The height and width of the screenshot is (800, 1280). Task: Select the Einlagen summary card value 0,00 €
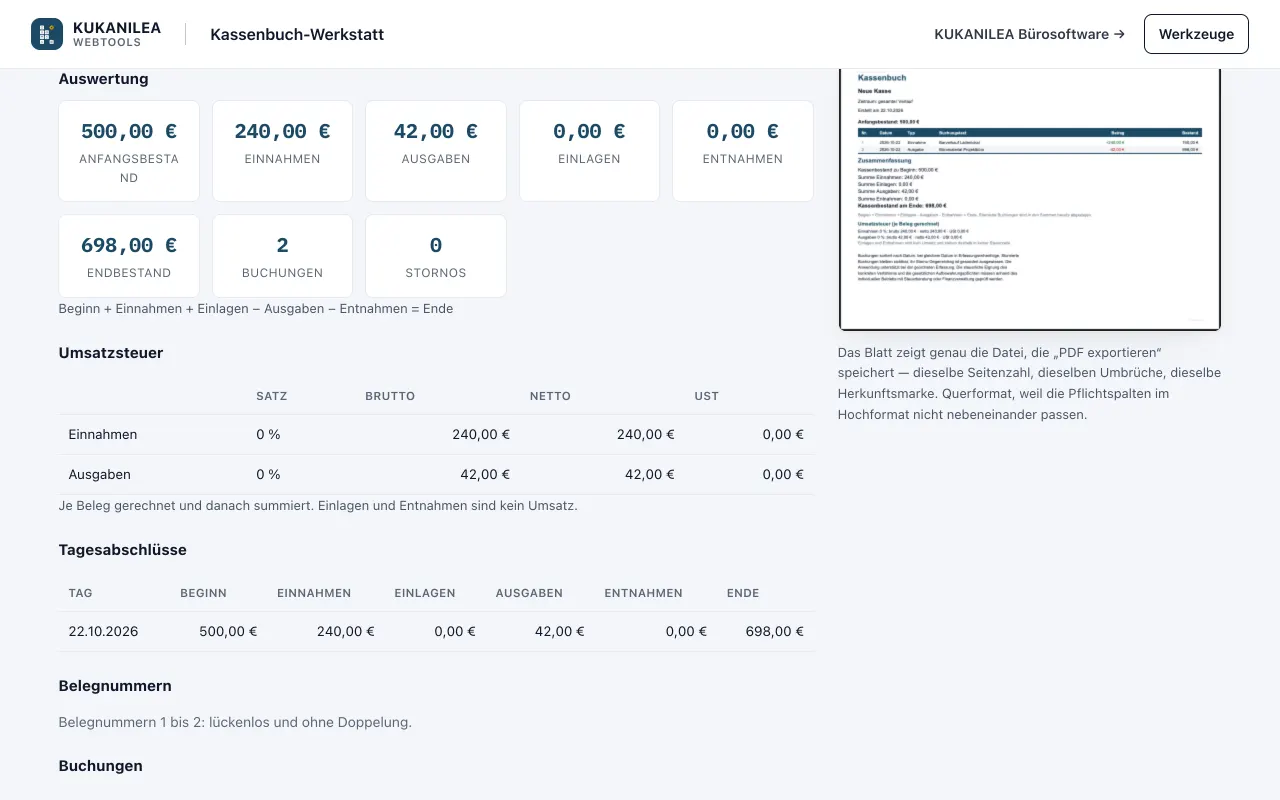589,131
